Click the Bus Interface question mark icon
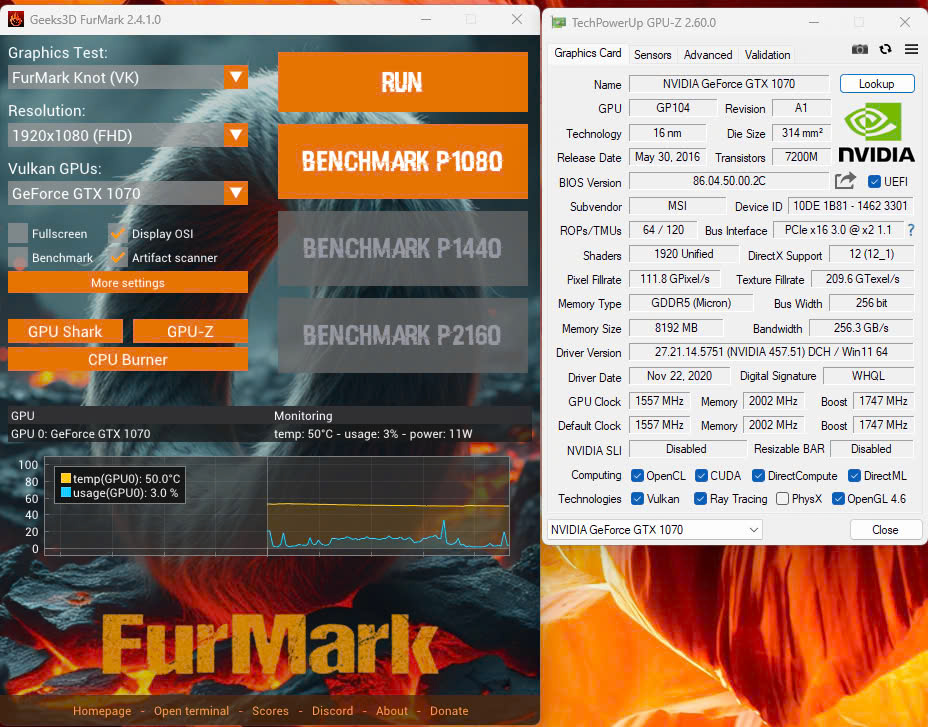928x727 pixels. click(911, 230)
